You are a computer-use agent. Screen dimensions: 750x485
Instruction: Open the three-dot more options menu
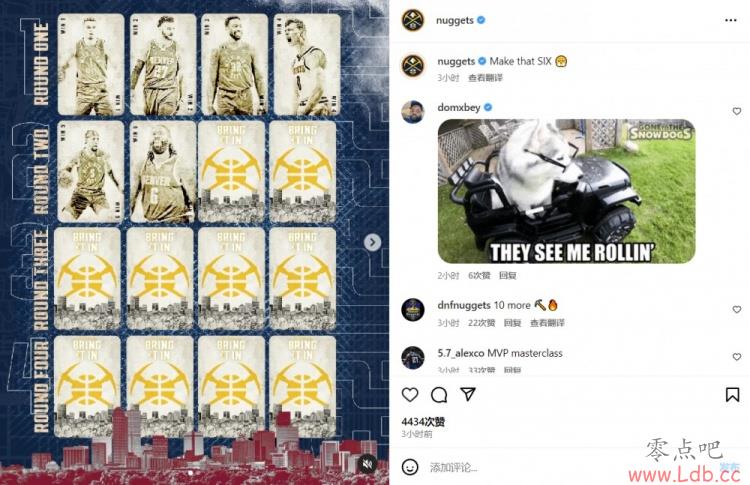[x=730, y=20]
